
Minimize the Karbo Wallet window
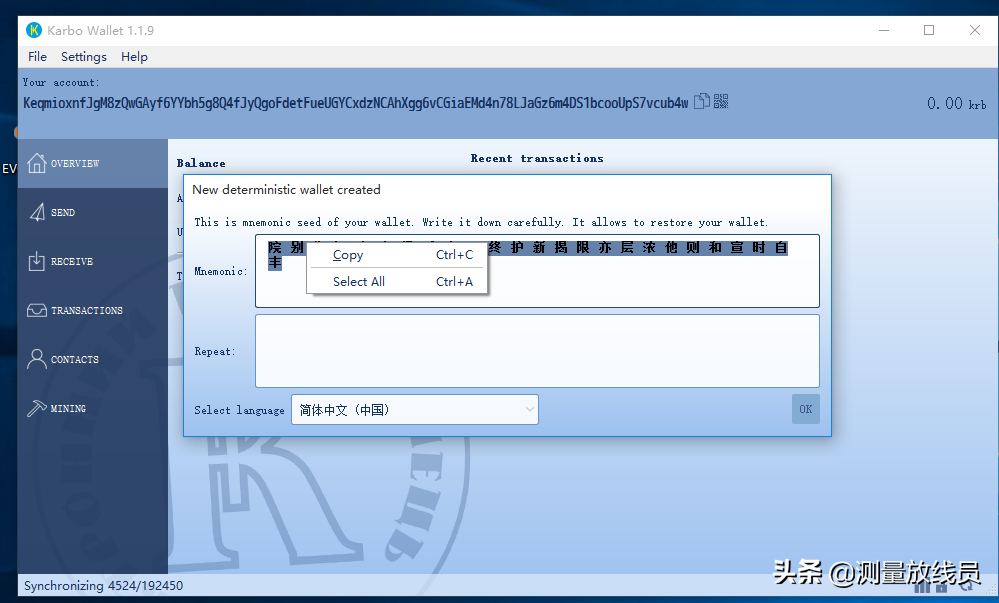pyautogui.click(x=884, y=30)
